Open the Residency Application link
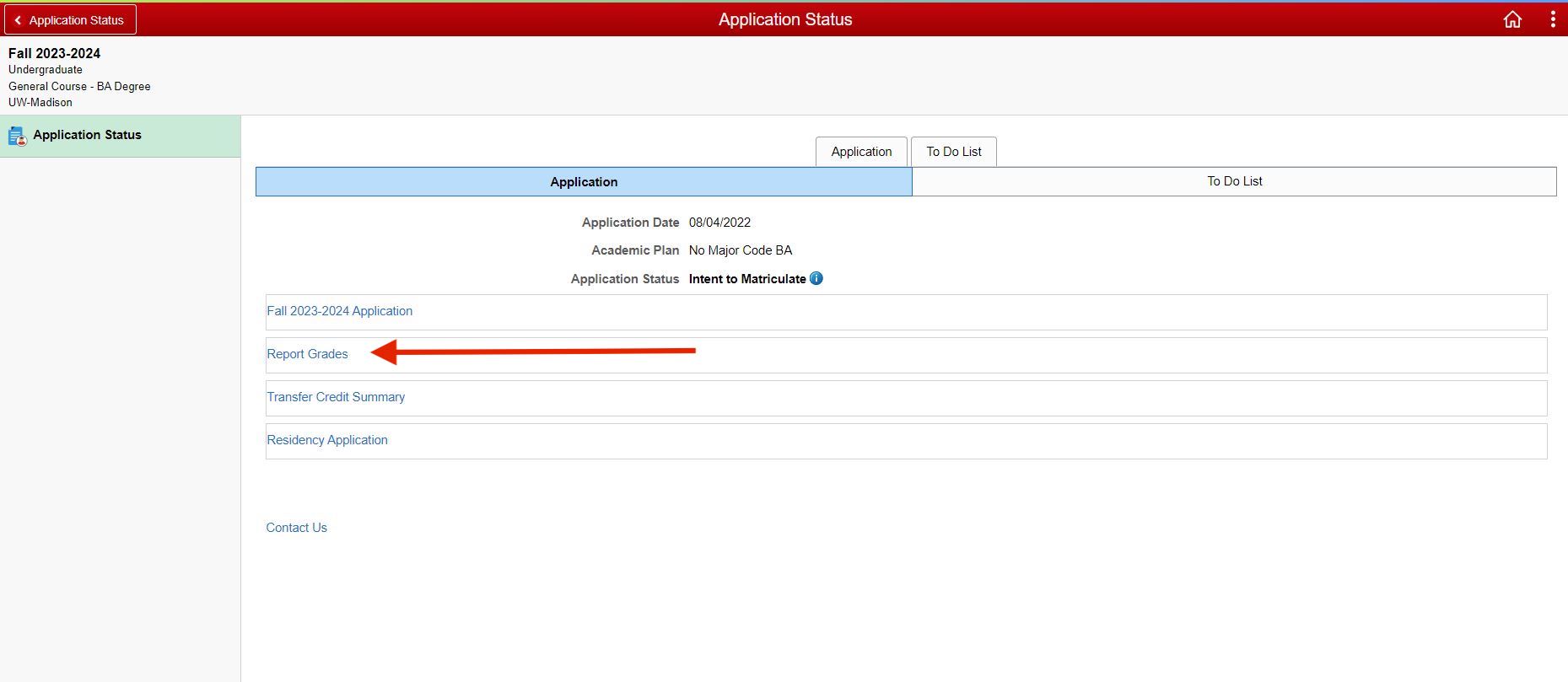 pyautogui.click(x=327, y=440)
